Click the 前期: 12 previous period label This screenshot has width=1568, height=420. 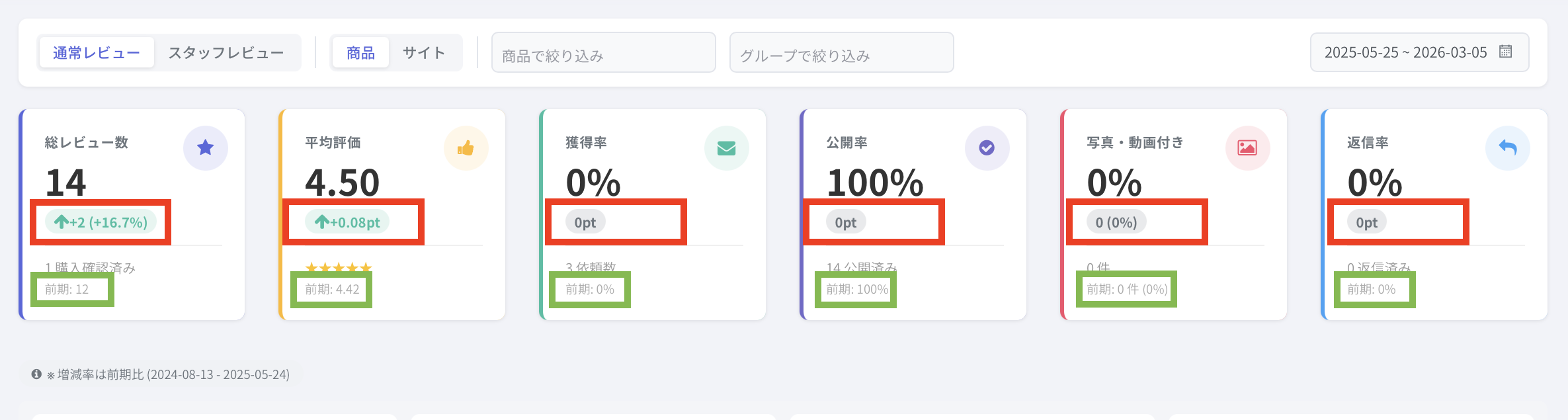(x=67, y=289)
